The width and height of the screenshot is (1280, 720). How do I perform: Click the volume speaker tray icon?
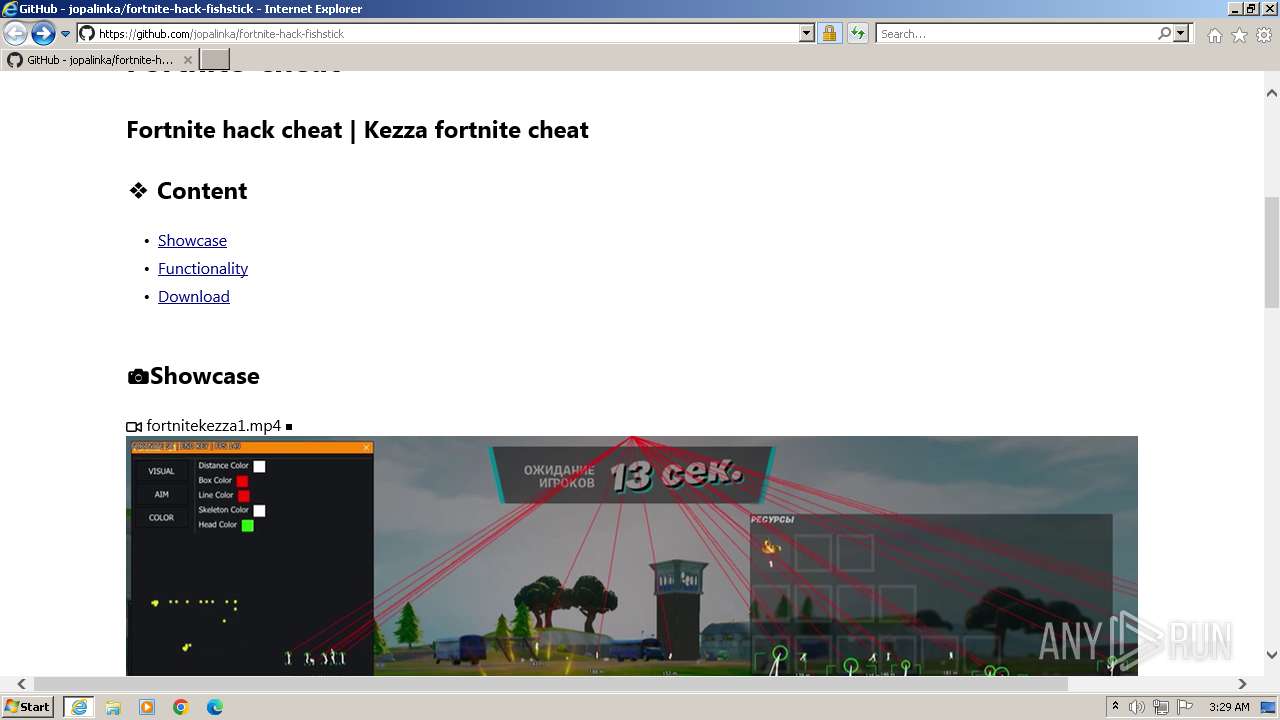pos(1137,707)
